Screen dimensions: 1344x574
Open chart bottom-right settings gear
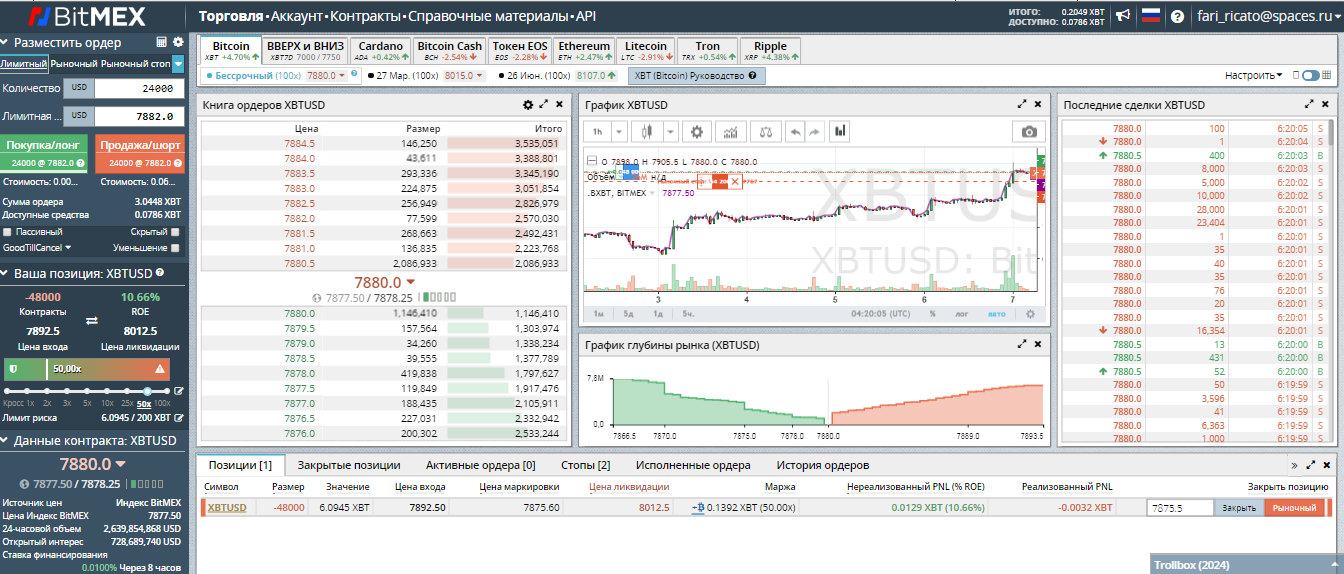[x=1030, y=313]
